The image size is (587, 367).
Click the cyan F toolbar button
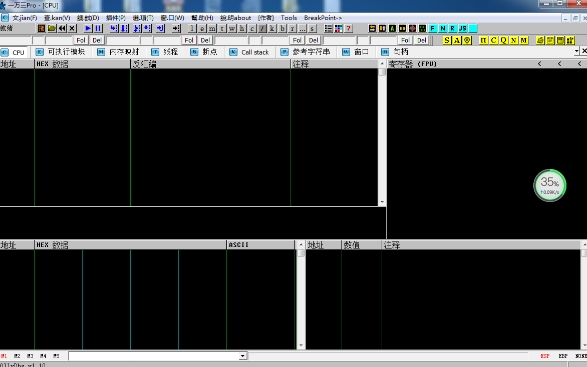click(x=433, y=28)
